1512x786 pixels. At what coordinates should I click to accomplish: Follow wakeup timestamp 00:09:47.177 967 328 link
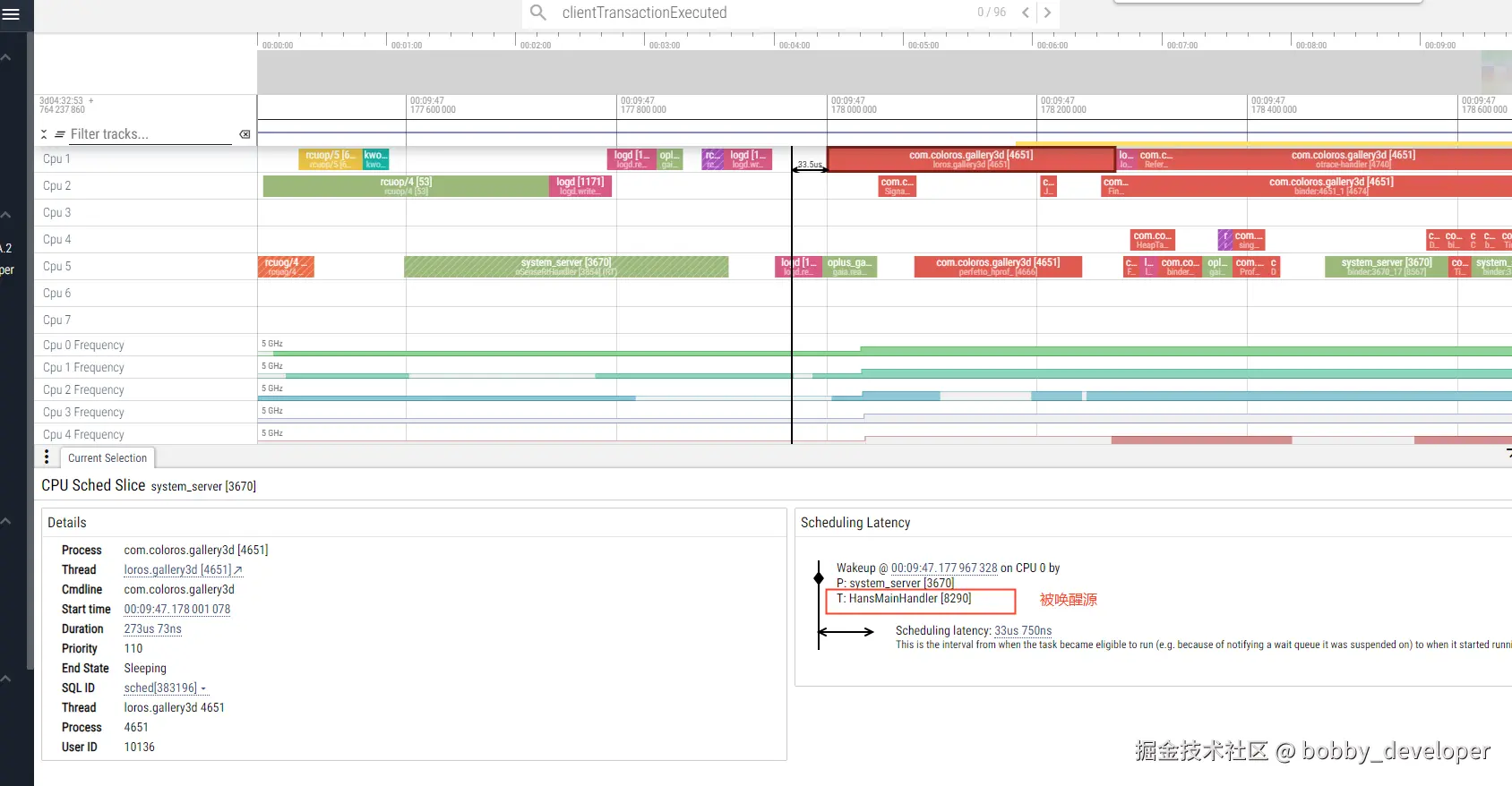tap(944, 568)
